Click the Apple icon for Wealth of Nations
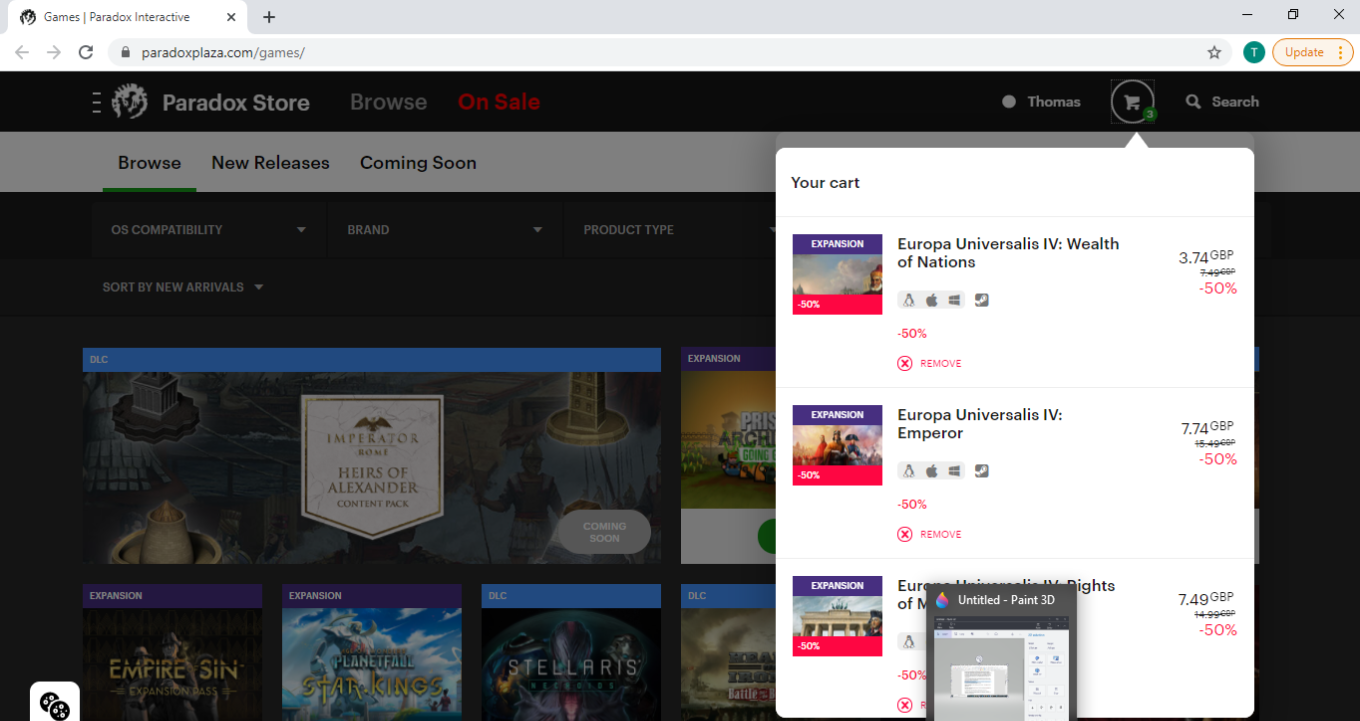This screenshot has height=721, width=1360. click(x=932, y=300)
